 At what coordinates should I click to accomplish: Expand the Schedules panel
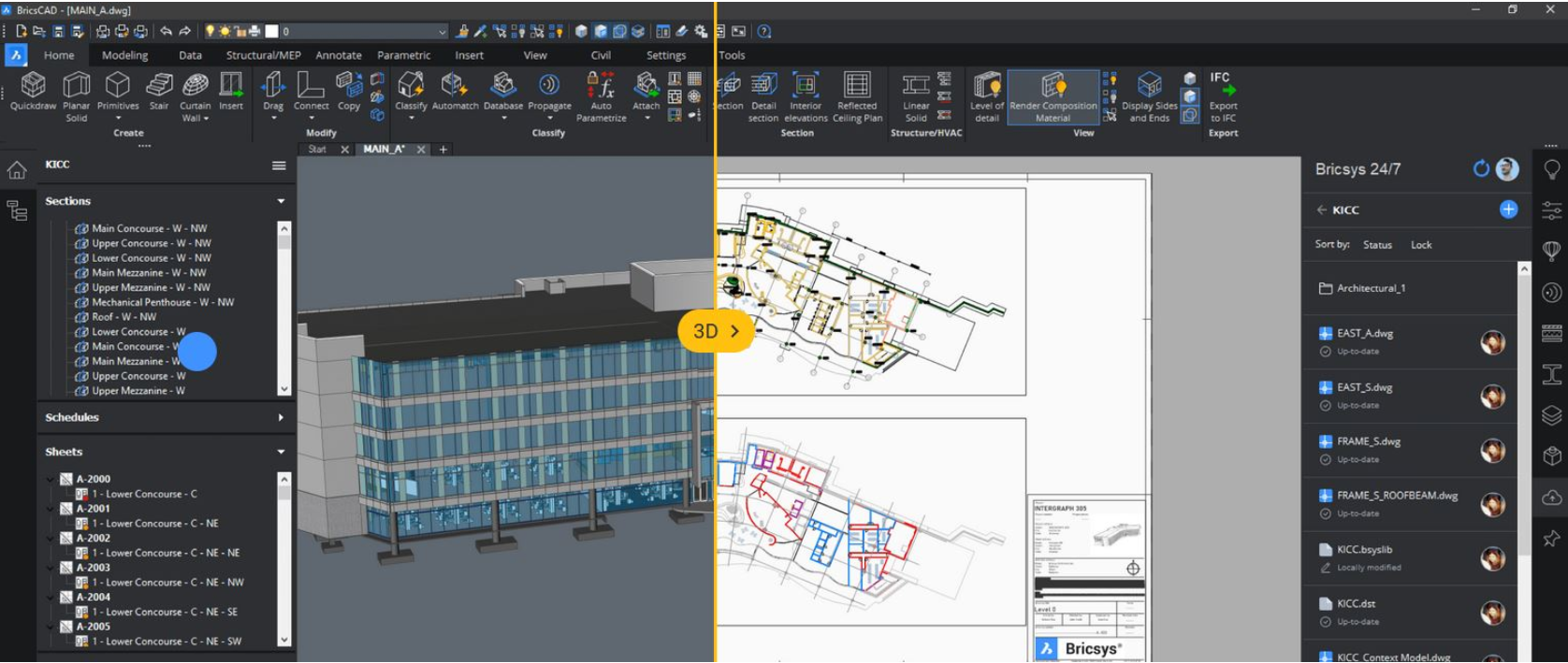281,418
